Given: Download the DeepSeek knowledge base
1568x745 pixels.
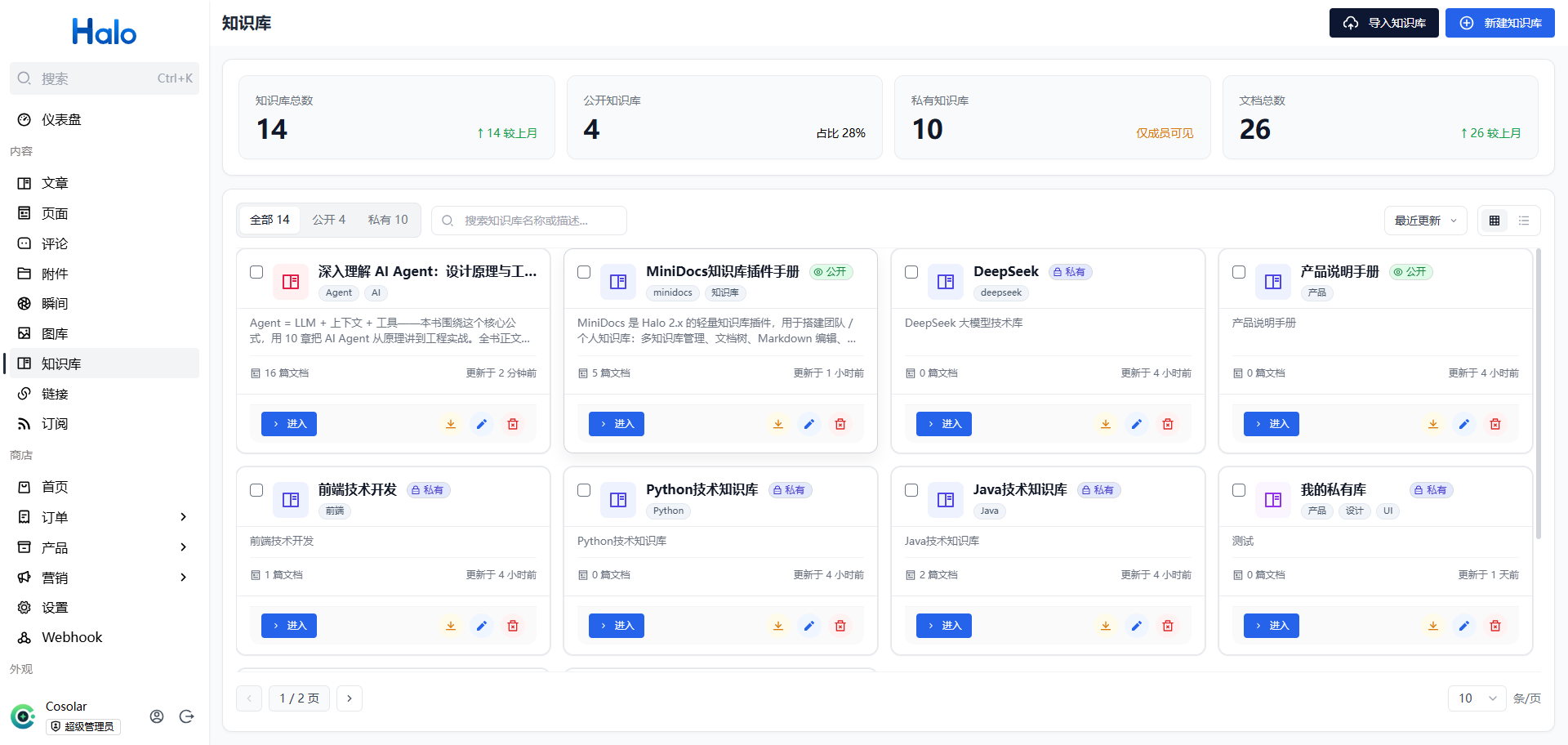Looking at the screenshot, I should click(x=1106, y=424).
